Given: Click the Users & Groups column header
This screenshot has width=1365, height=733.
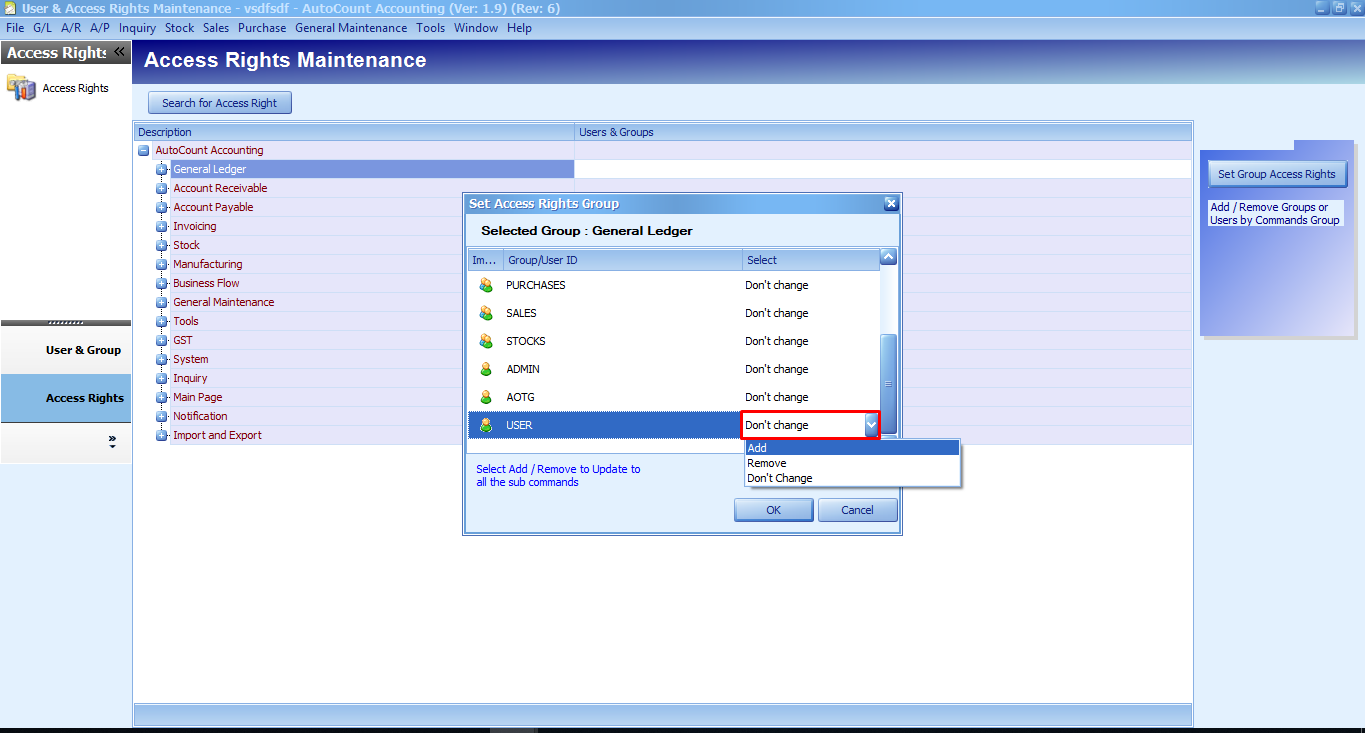Looking at the screenshot, I should click(884, 132).
